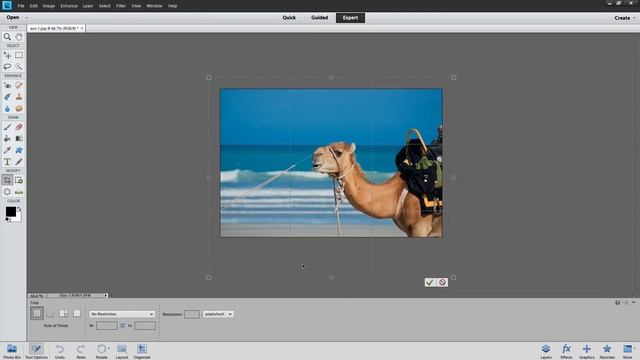Select the Crop tool

(7, 180)
